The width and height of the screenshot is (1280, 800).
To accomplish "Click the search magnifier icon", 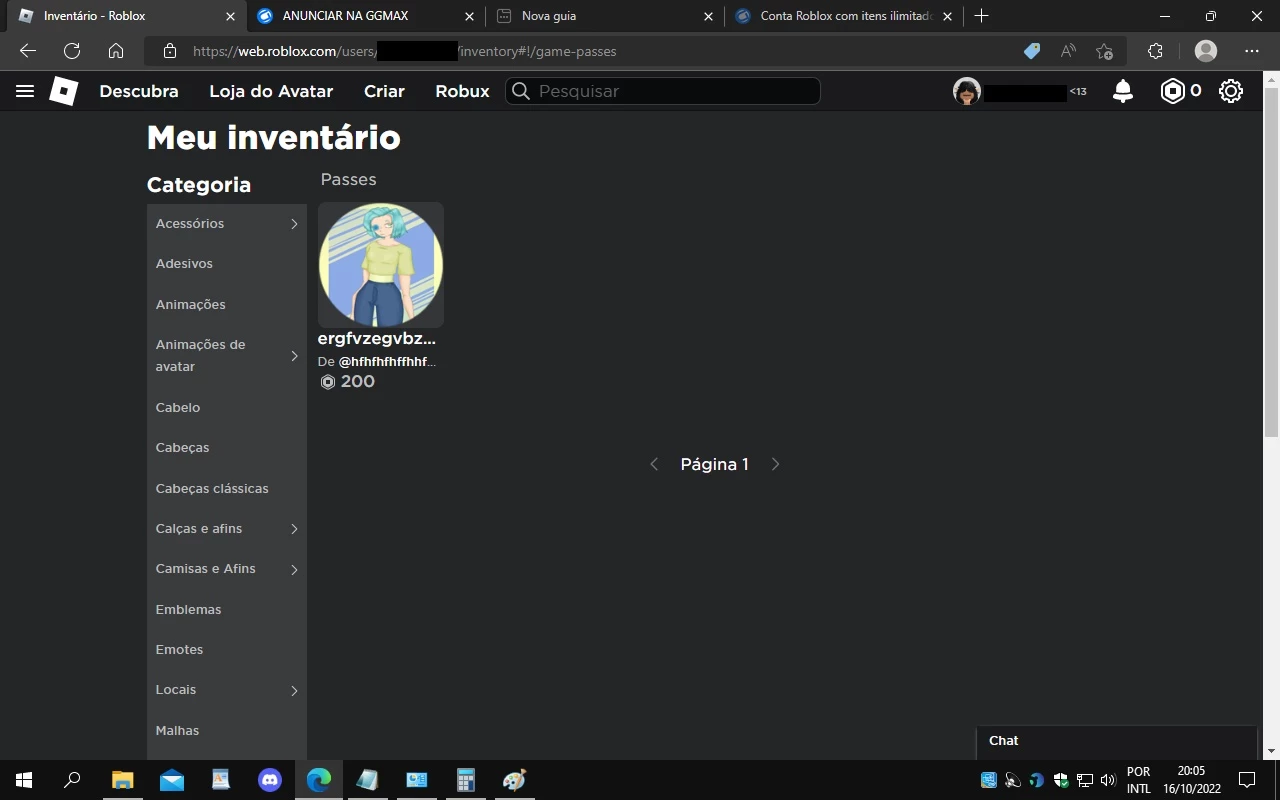I will (x=520, y=91).
